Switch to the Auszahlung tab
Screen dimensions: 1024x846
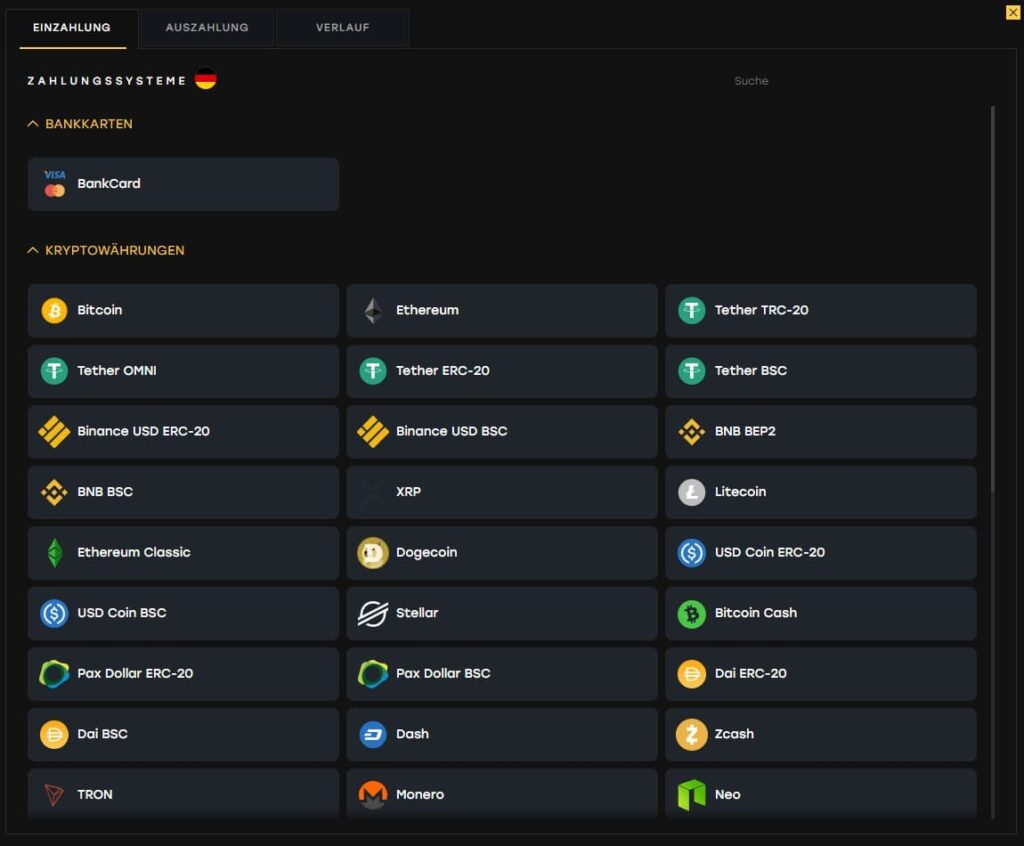pyautogui.click(x=207, y=28)
